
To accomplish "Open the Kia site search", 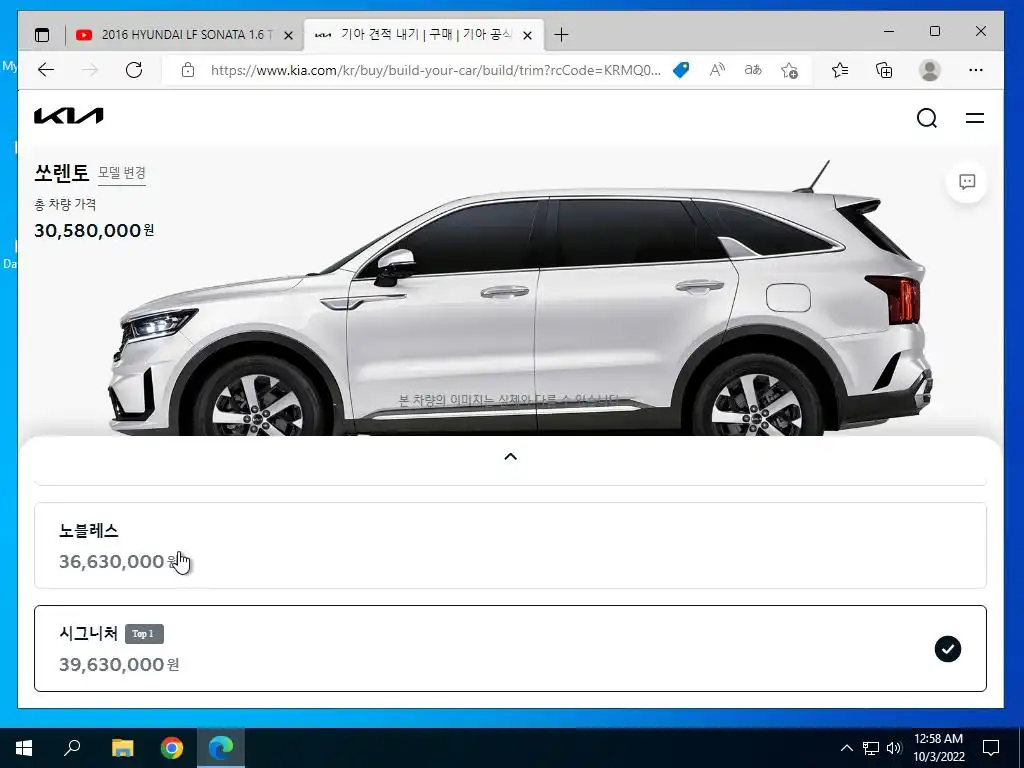I will coord(927,118).
